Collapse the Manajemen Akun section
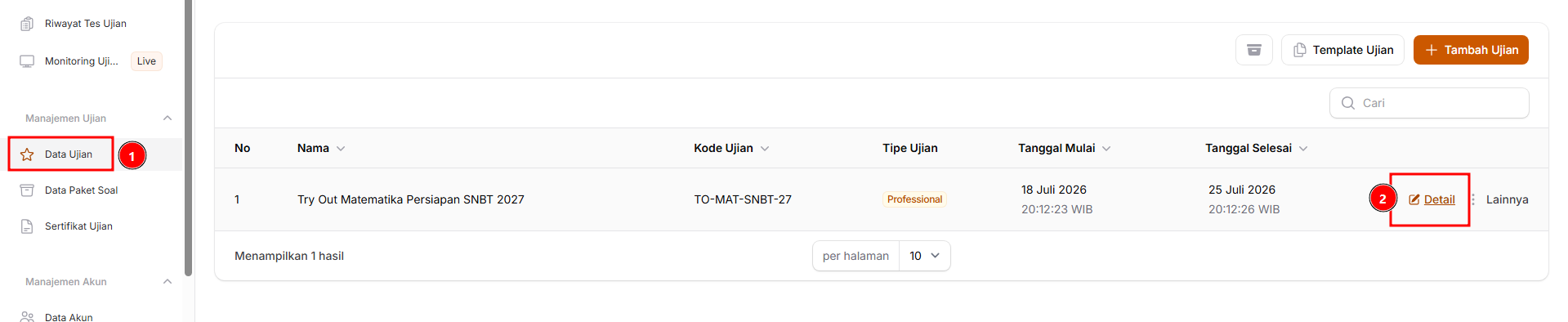 168,282
